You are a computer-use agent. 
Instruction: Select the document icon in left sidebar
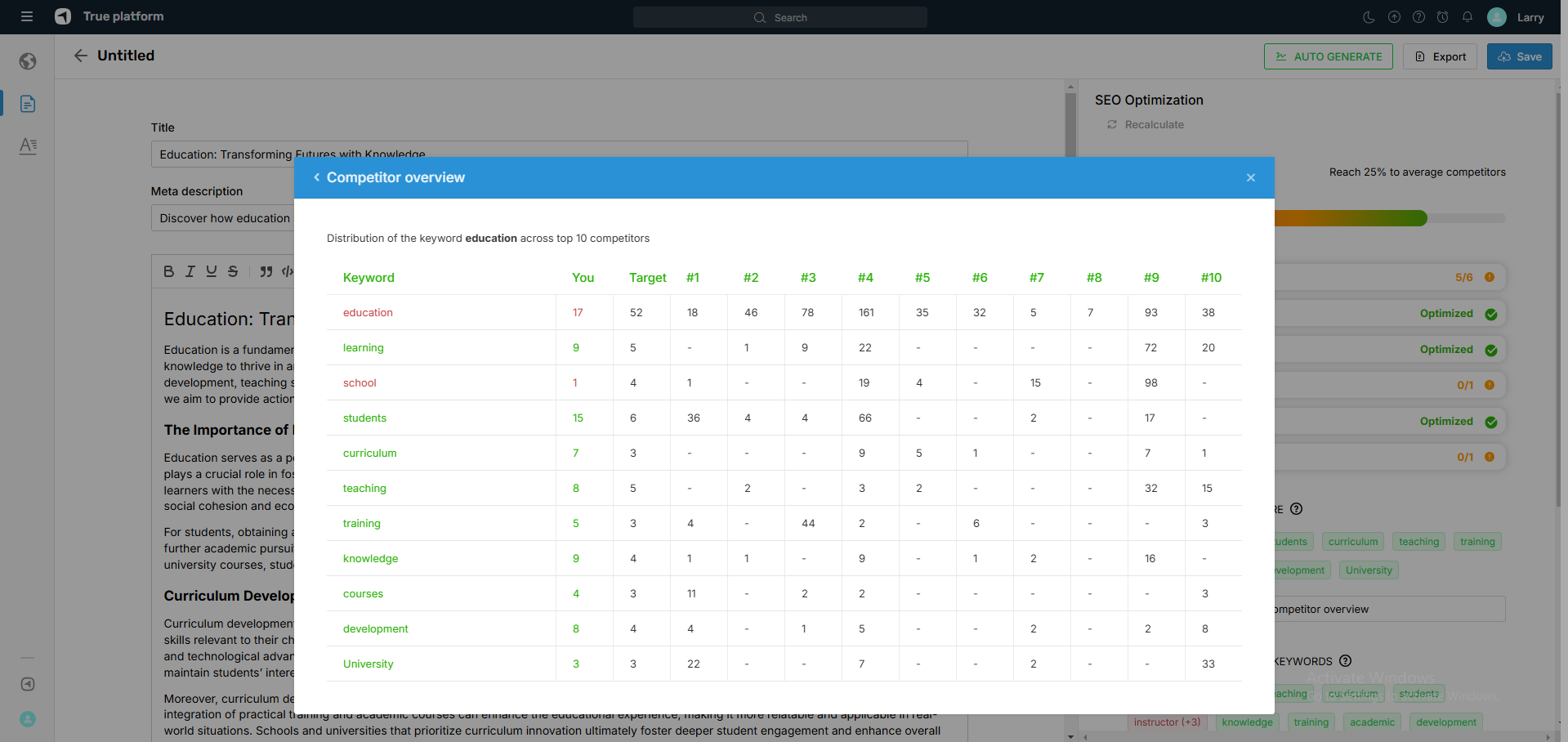28,104
